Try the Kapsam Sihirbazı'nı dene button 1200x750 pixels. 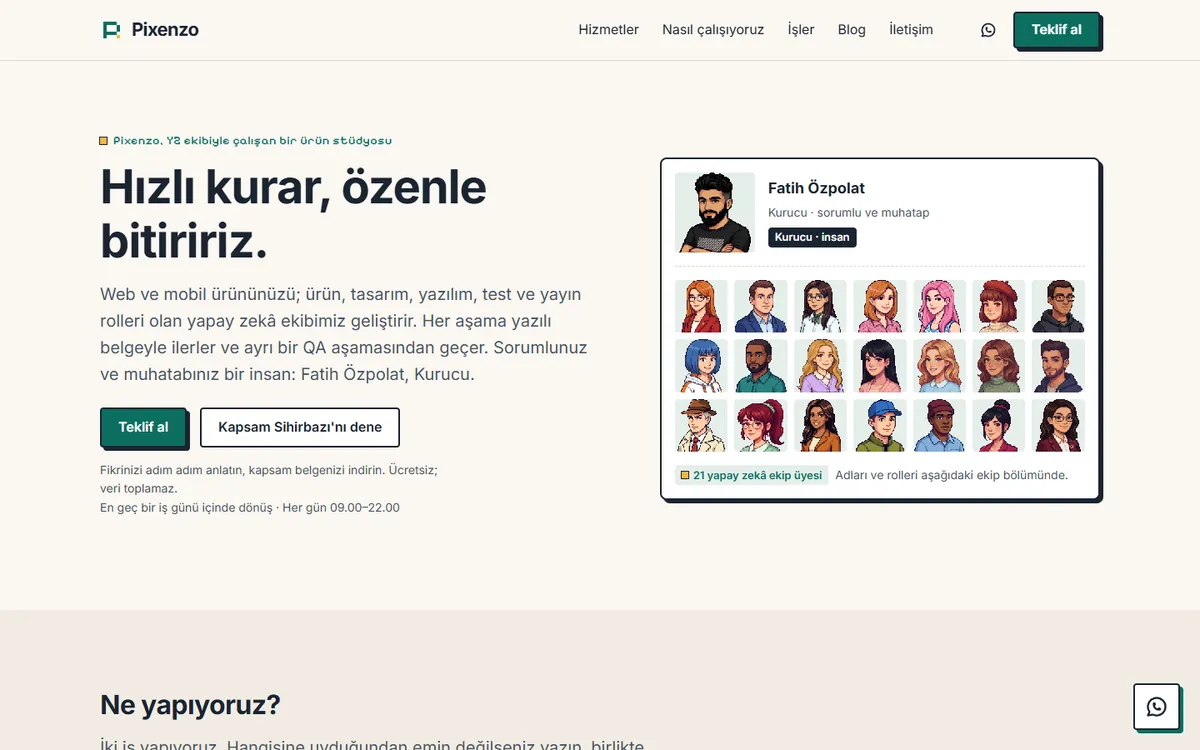click(x=300, y=427)
